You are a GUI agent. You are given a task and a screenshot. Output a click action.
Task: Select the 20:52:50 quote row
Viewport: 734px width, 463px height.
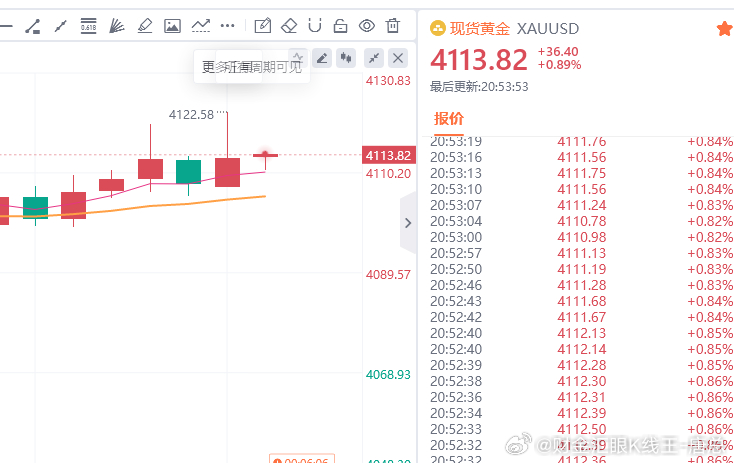click(581, 269)
